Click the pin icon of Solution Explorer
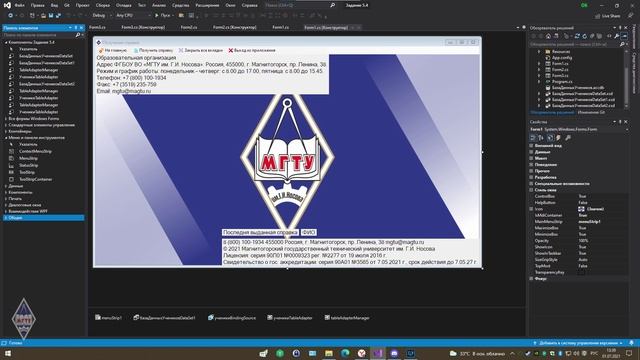 pyautogui.click(x=620, y=28)
